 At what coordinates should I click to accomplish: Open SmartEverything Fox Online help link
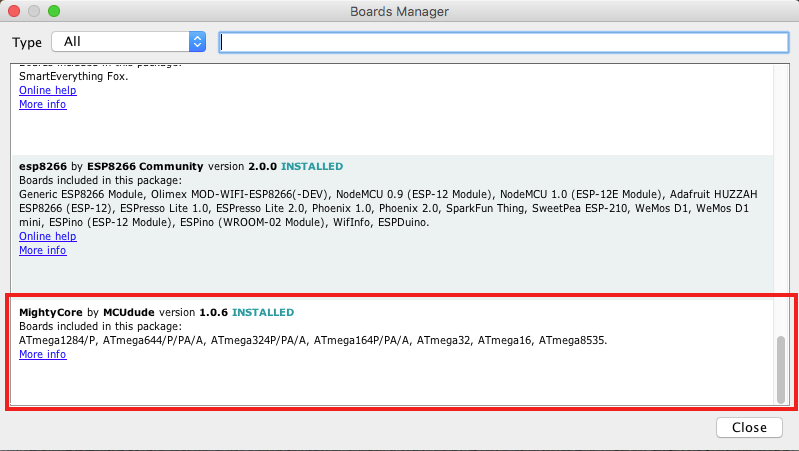(x=48, y=90)
